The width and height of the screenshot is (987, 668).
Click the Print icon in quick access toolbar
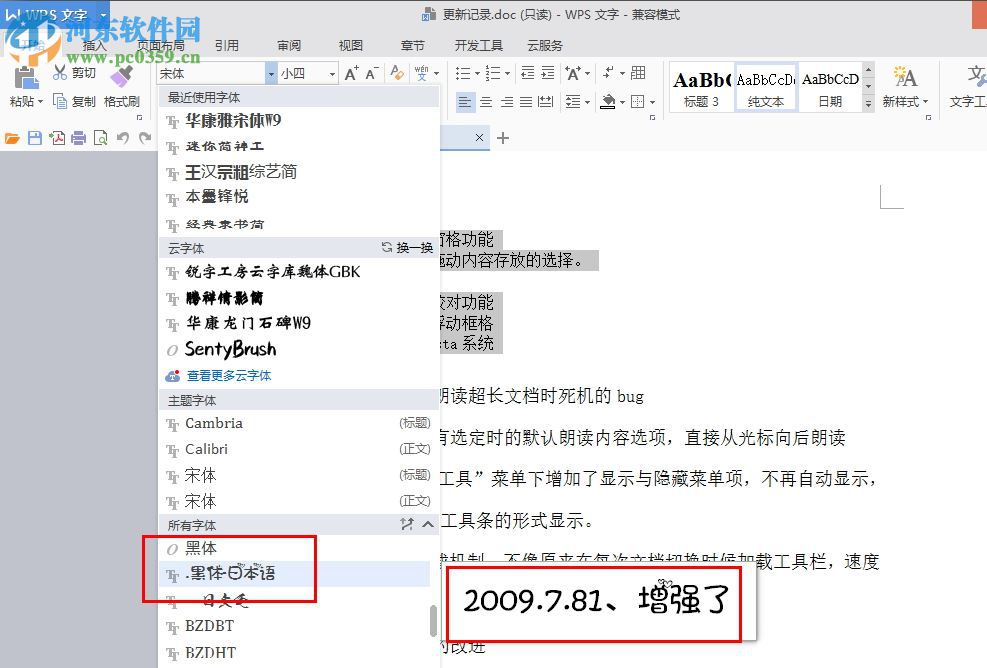[78, 138]
